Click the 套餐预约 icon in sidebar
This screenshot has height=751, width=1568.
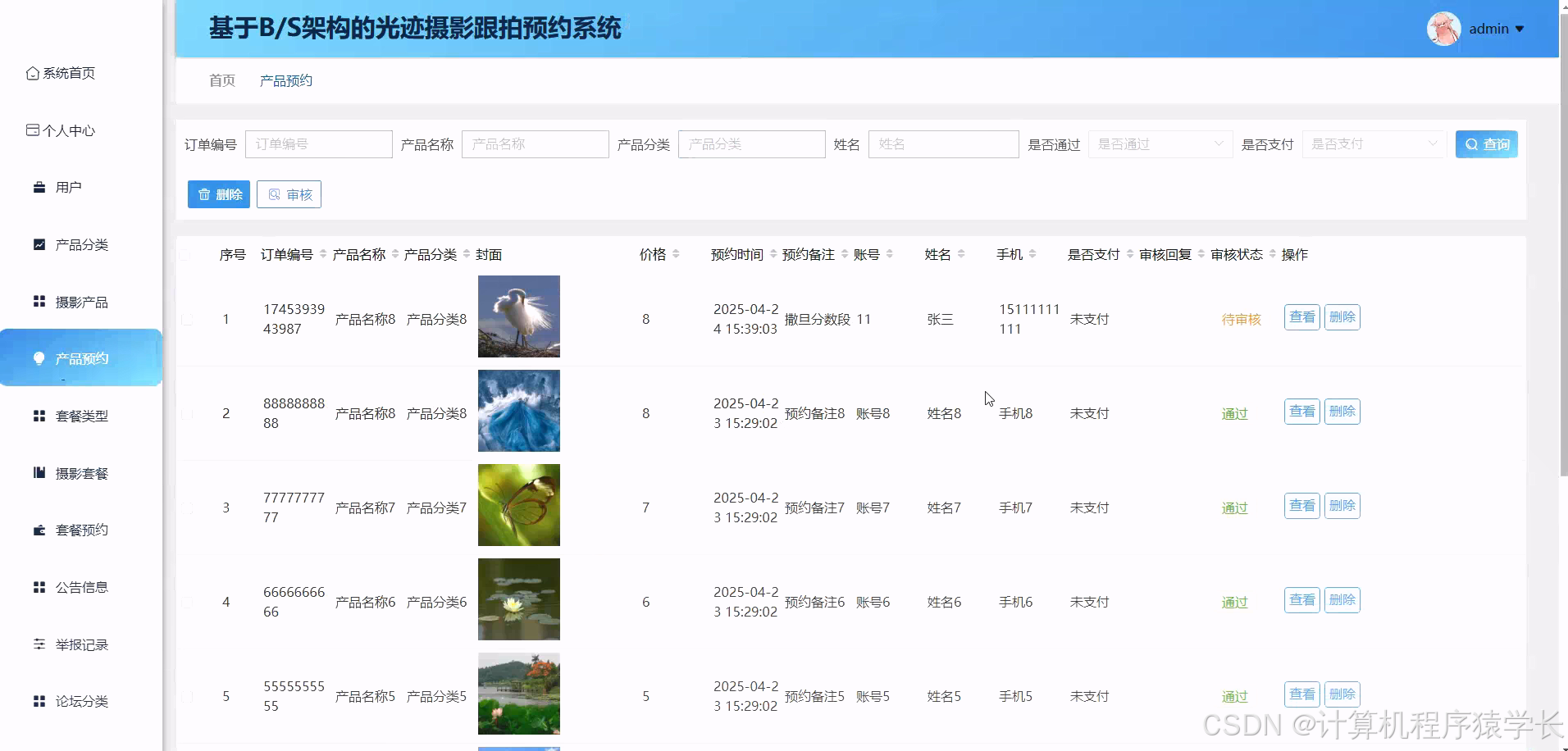pyautogui.click(x=39, y=530)
